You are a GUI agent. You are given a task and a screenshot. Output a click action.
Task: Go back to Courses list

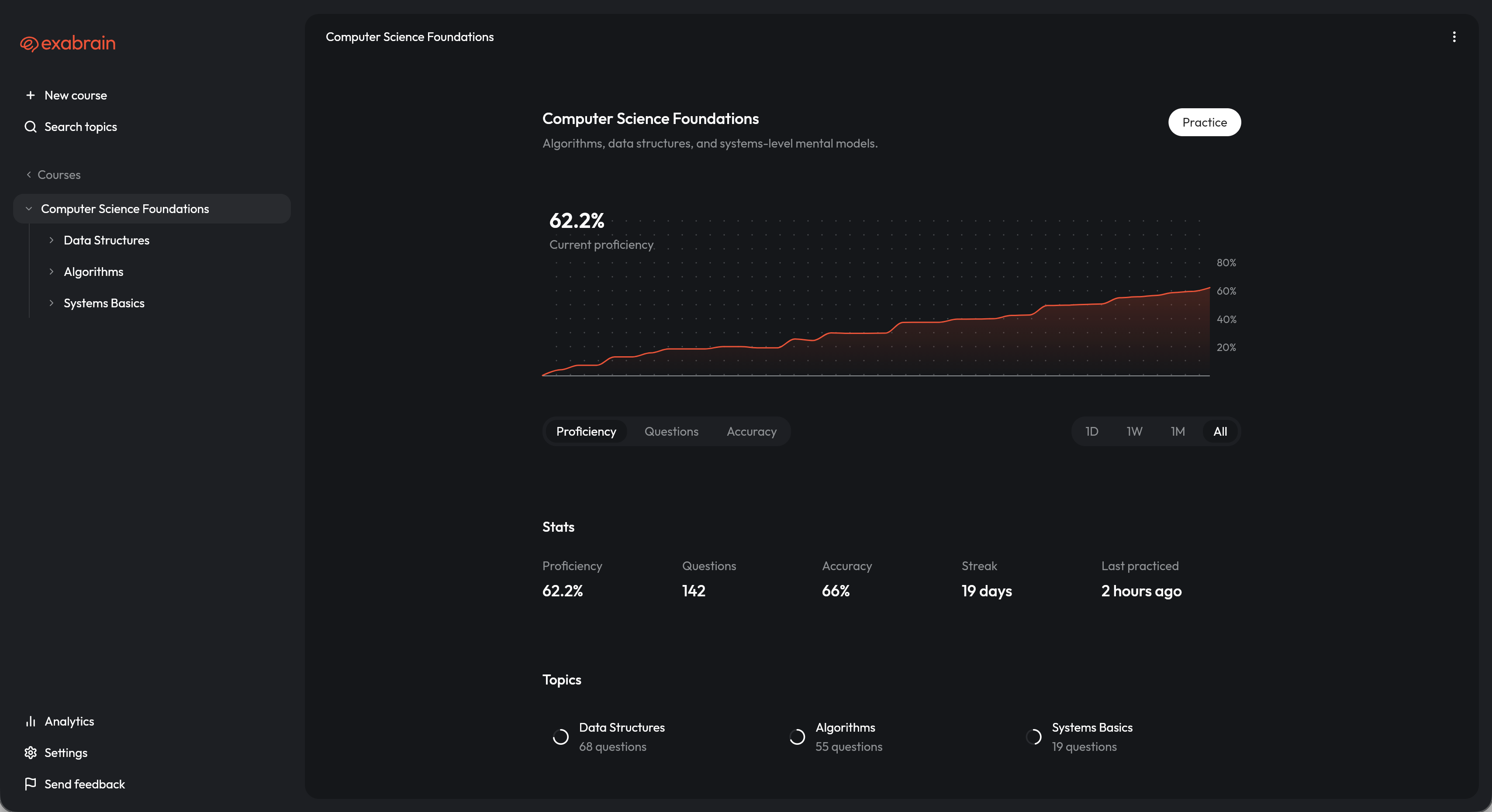click(53, 175)
